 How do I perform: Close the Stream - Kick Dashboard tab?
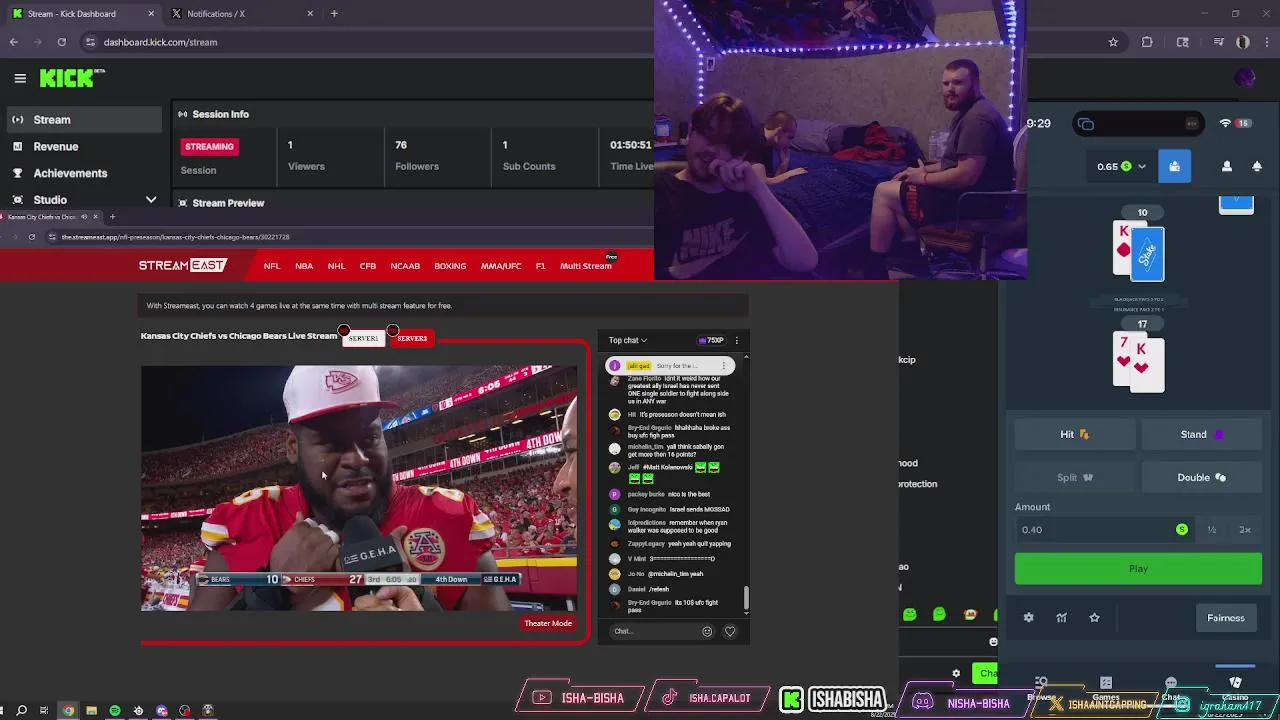click(x=151, y=14)
